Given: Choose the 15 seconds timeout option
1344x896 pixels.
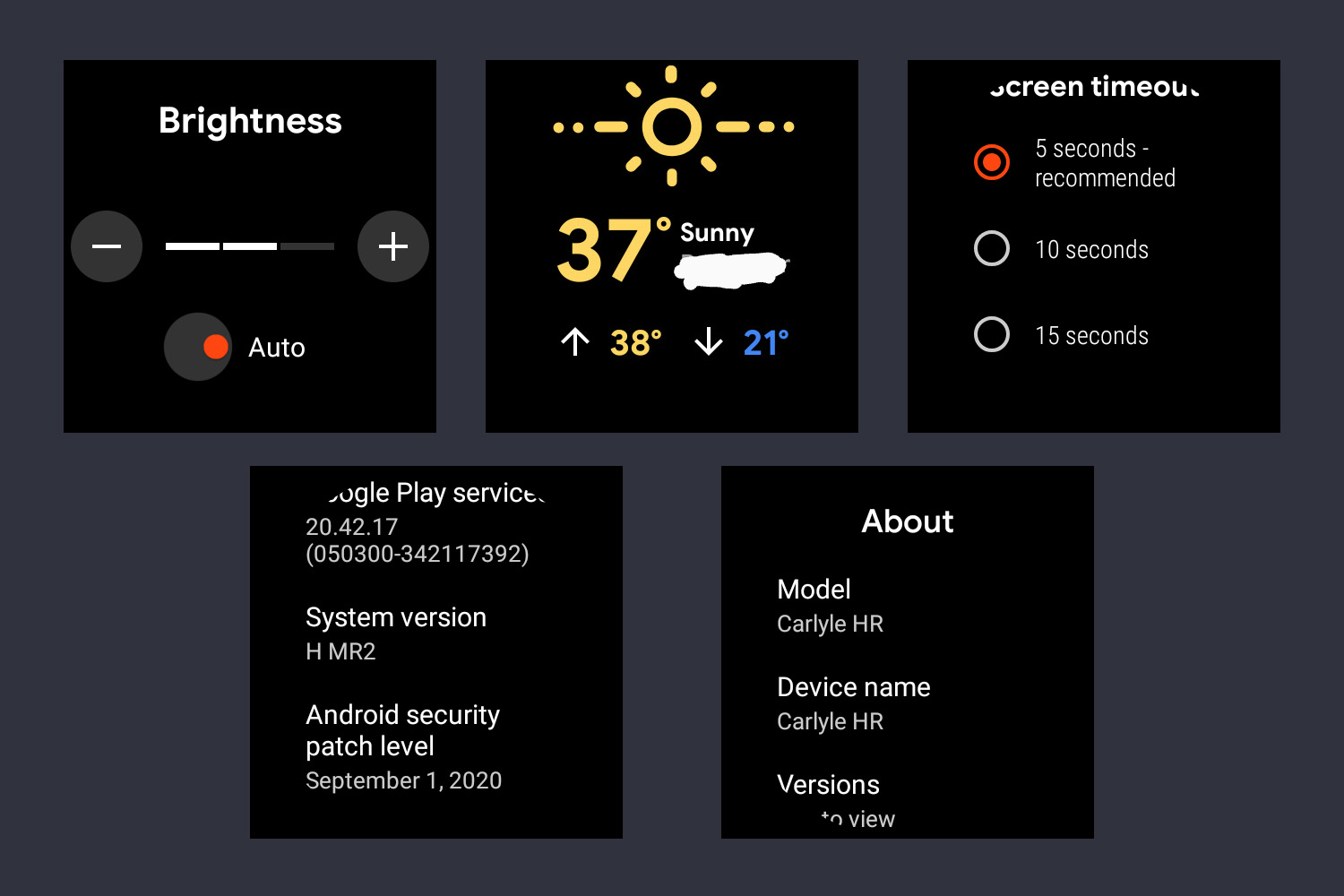Looking at the screenshot, I should coord(992,335).
